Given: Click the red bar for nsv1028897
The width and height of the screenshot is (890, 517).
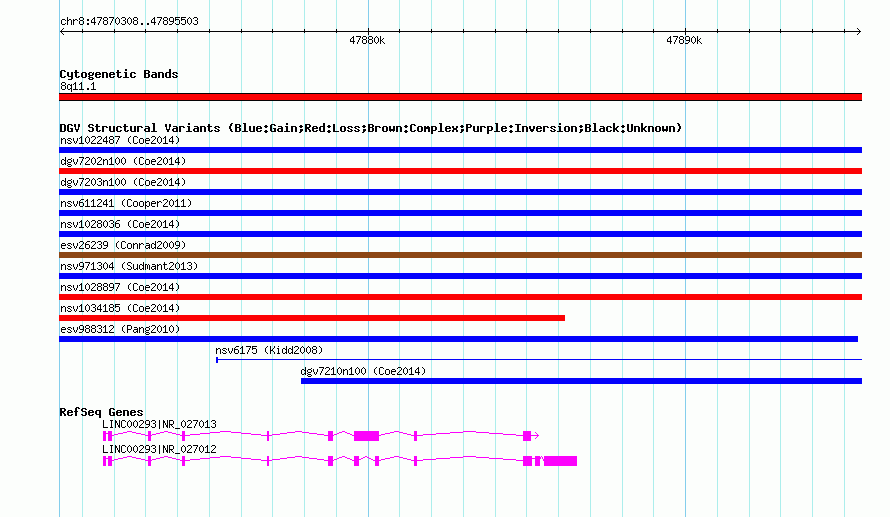Looking at the screenshot, I should (460, 297).
